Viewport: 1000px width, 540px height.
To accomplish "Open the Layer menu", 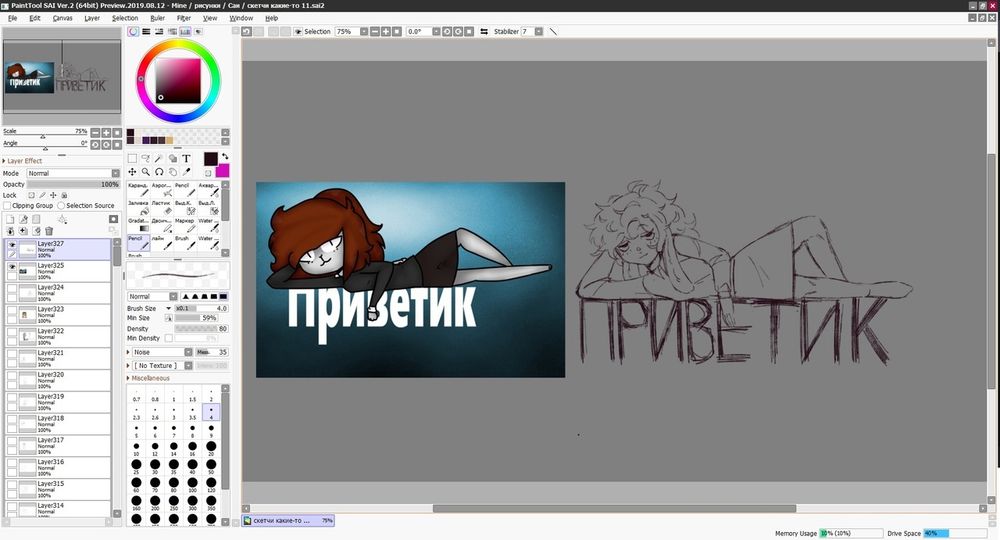I will click(x=92, y=18).
